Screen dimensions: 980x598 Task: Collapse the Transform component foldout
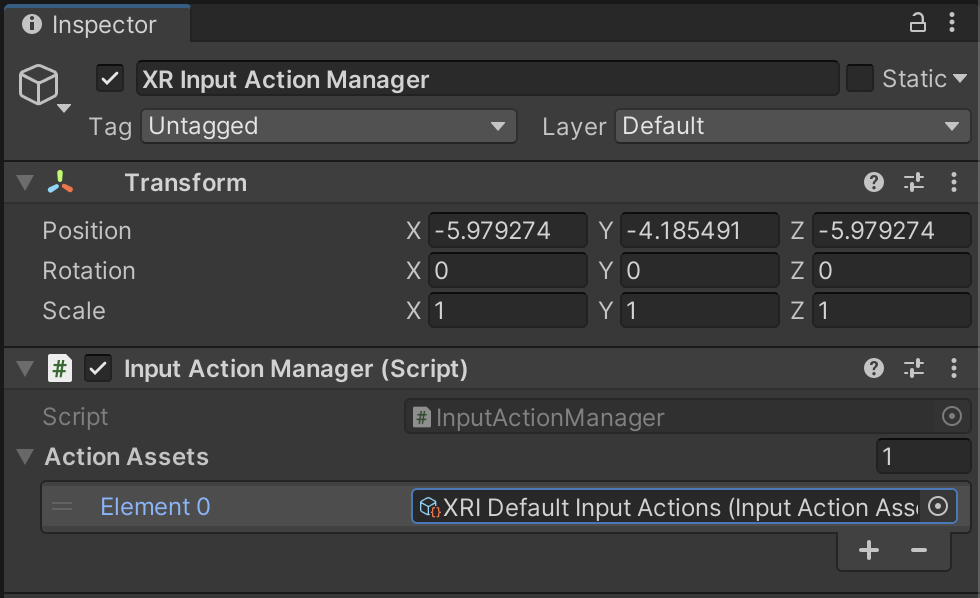click(25, 183)
